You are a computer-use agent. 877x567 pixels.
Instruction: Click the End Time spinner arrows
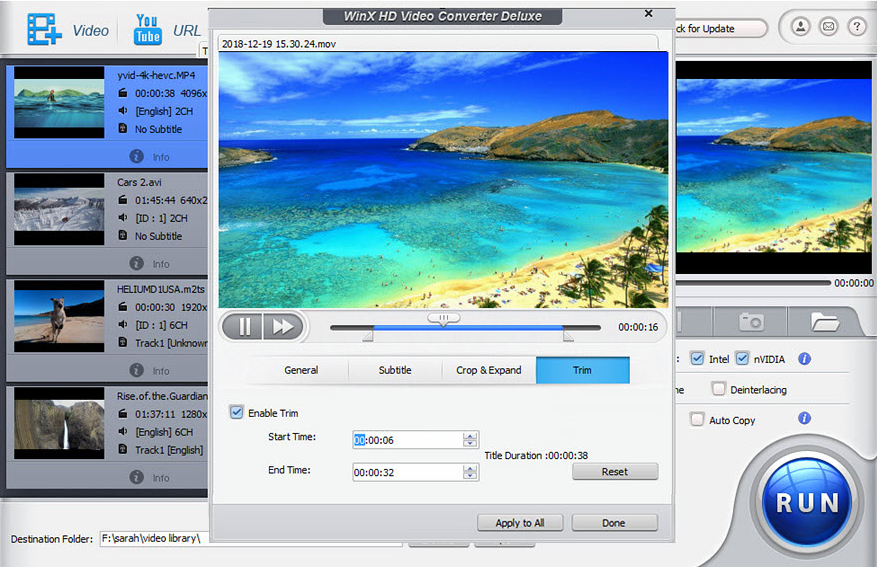point(470,472)
